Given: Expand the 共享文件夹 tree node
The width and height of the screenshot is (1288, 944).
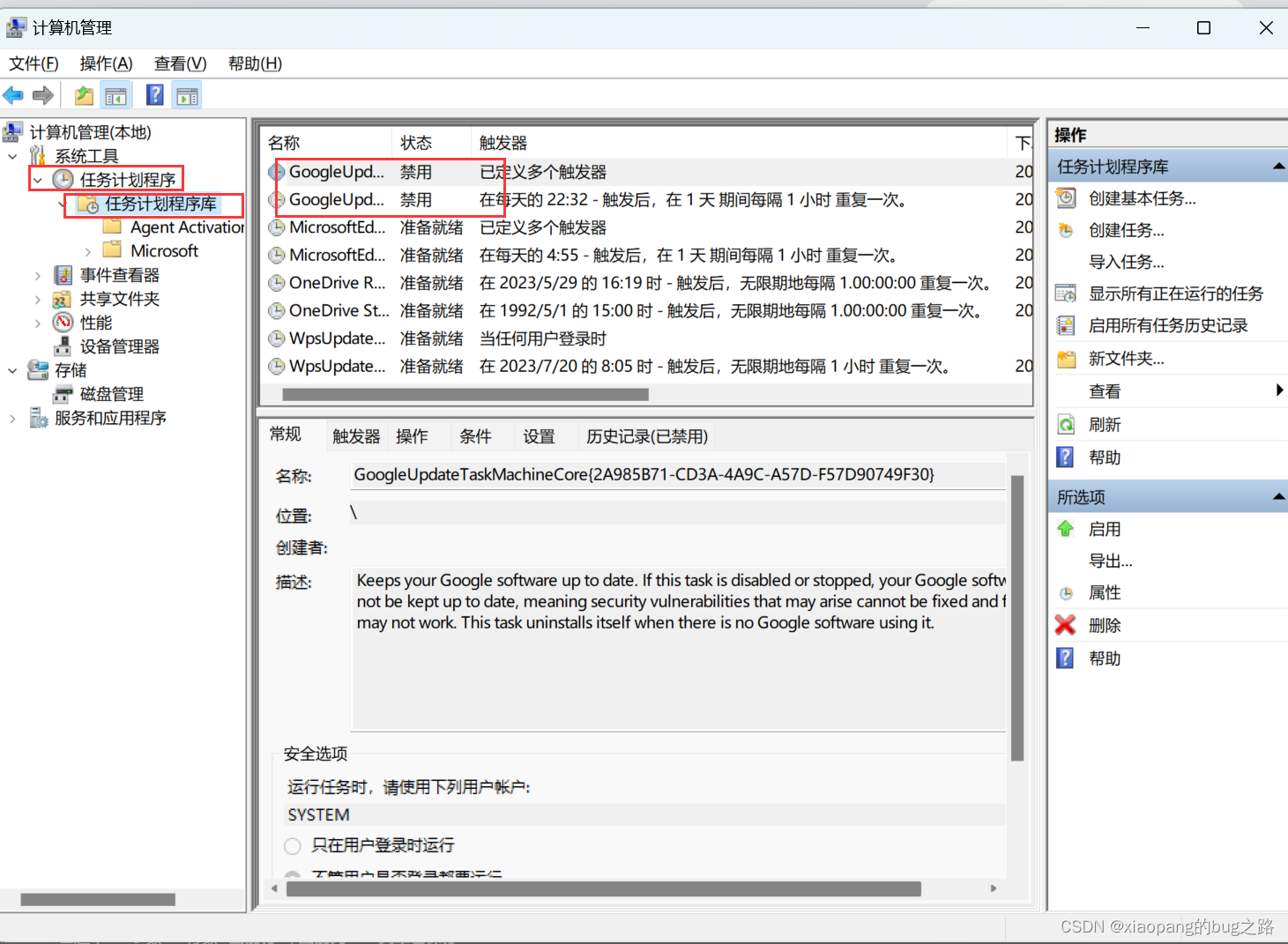Looking at the screenshot, I should tap(37, 299).
